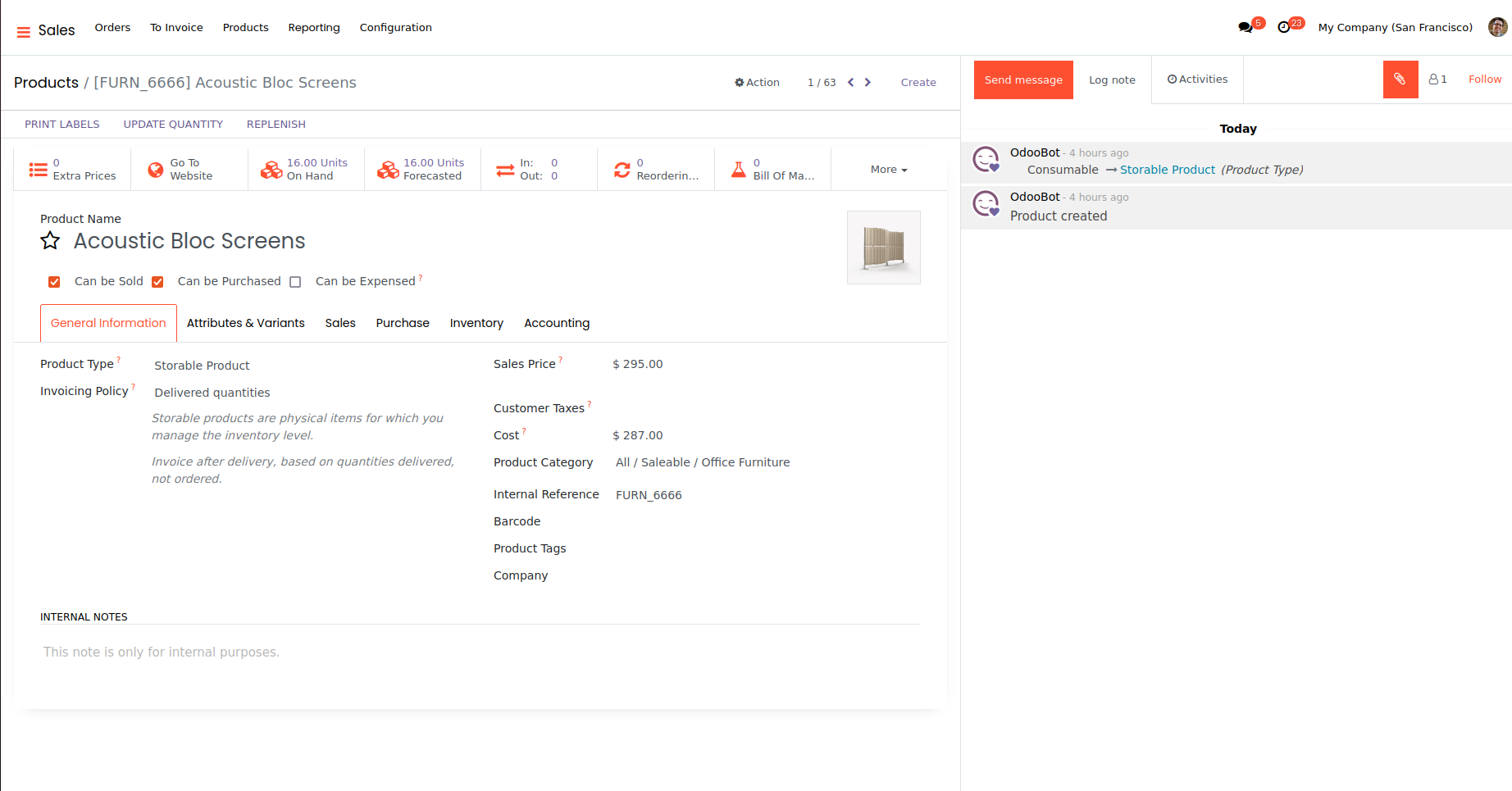
Task: Open the conversations chat icon
Action: [1245, 28]
